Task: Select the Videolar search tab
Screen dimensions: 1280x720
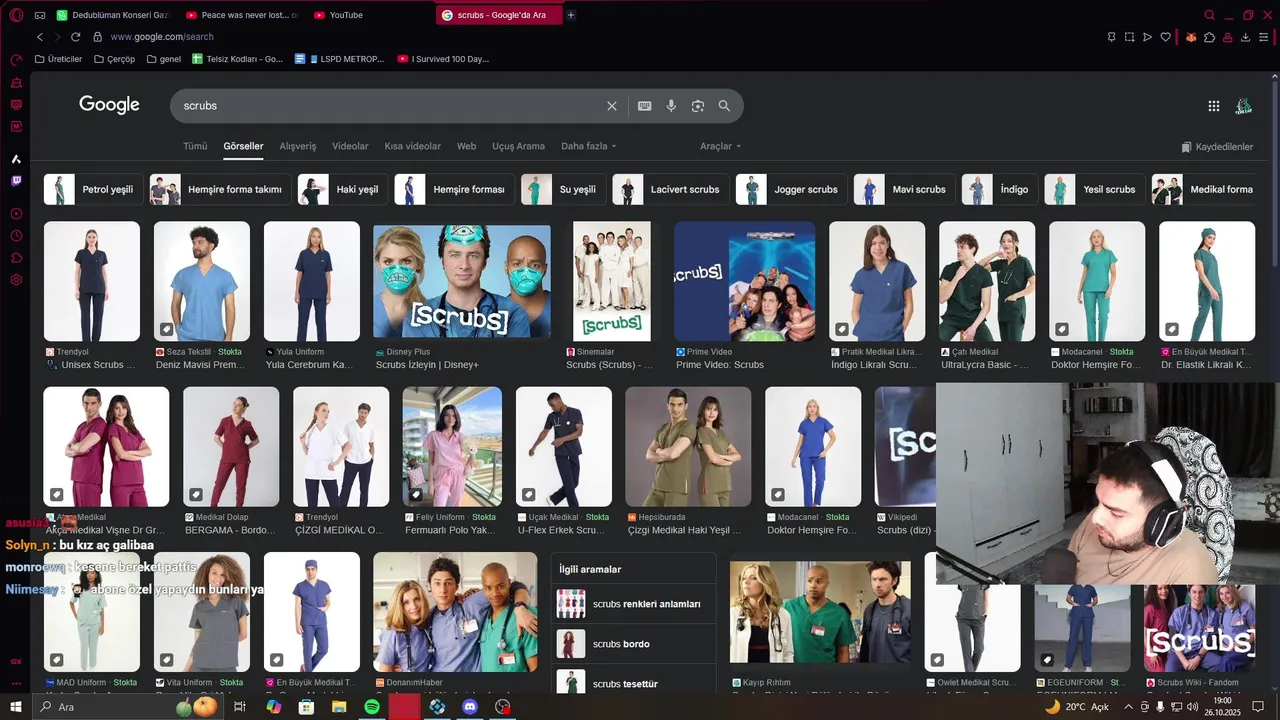Action: 350,146
